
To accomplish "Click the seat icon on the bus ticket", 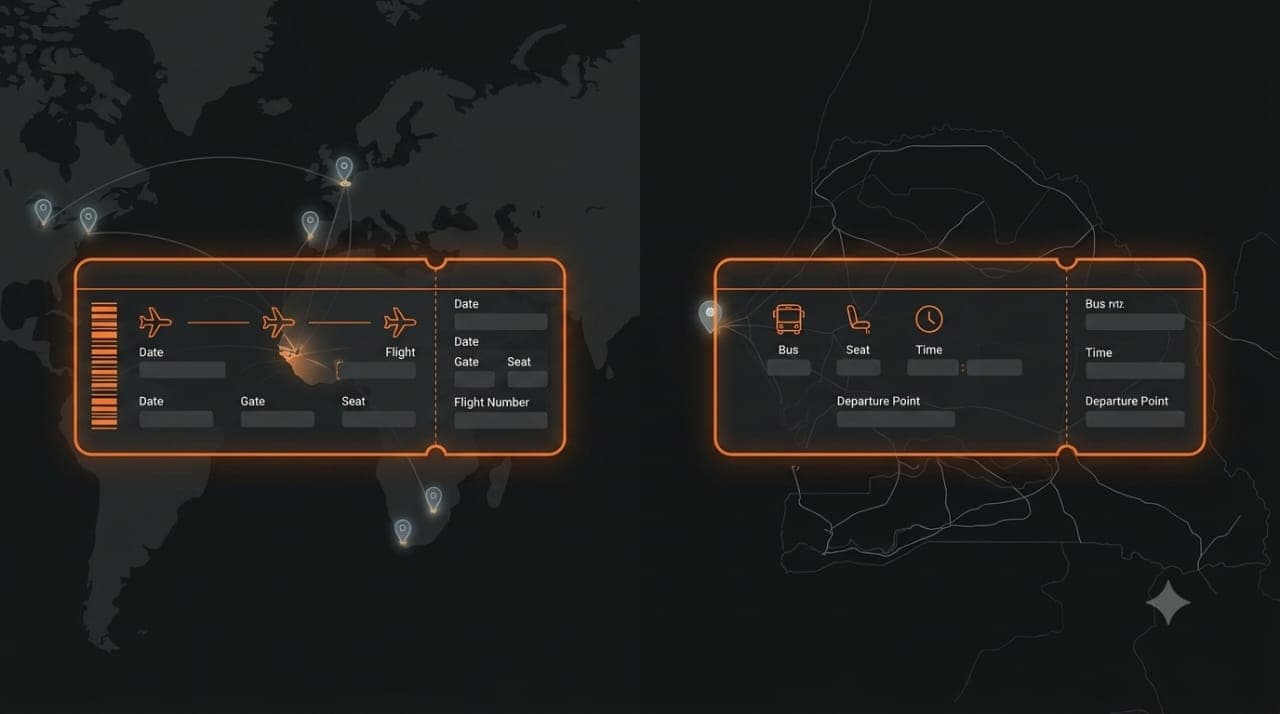I will click(858, 320).
